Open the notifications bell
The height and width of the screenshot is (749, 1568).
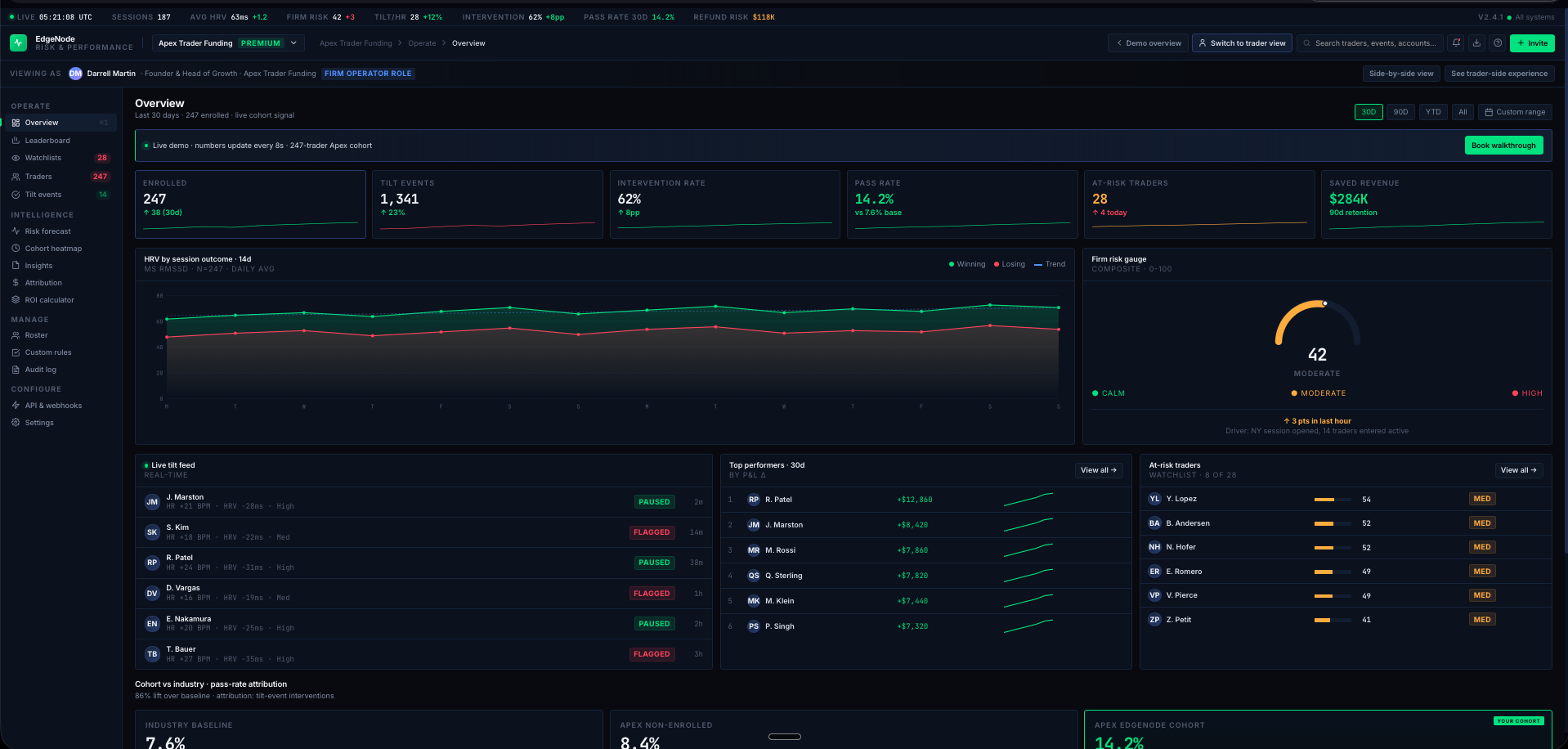tap(1456, 43)
